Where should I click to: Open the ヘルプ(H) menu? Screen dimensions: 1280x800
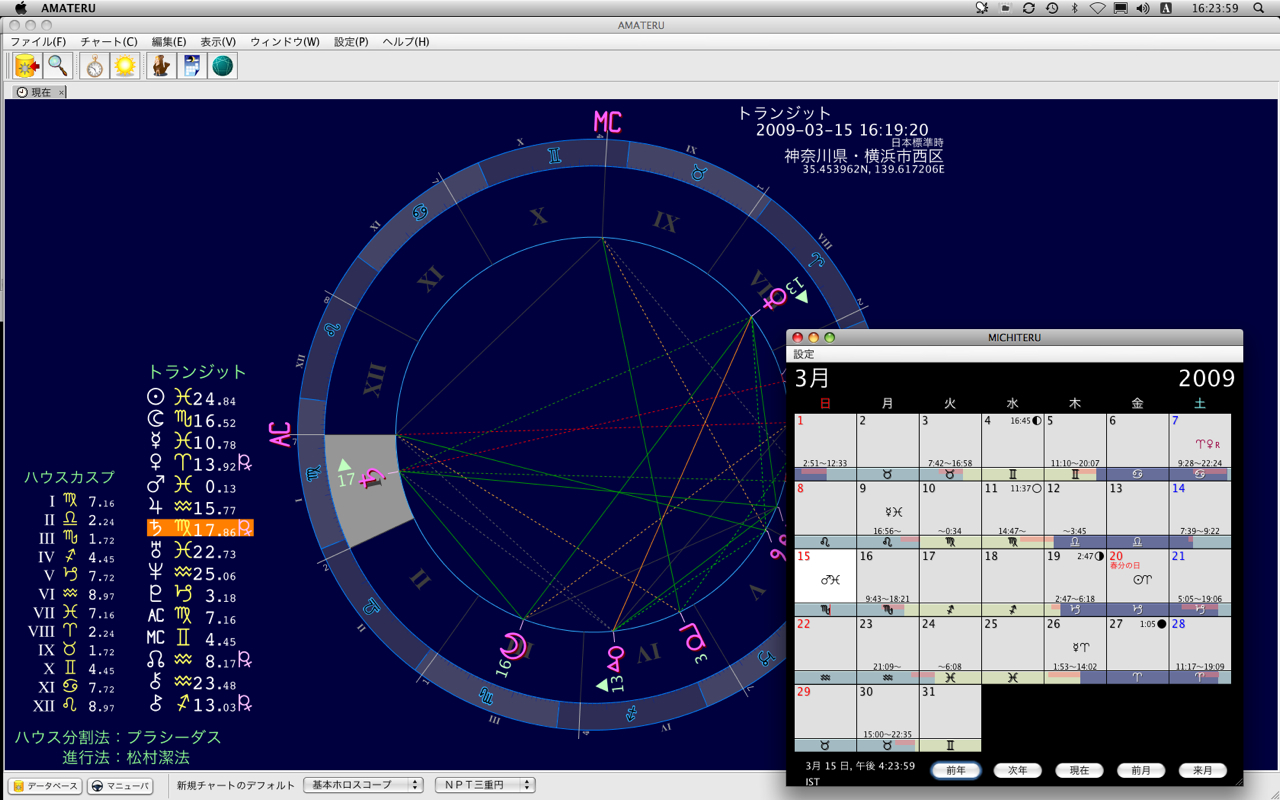pyautogui.click(x=406, y=42)
